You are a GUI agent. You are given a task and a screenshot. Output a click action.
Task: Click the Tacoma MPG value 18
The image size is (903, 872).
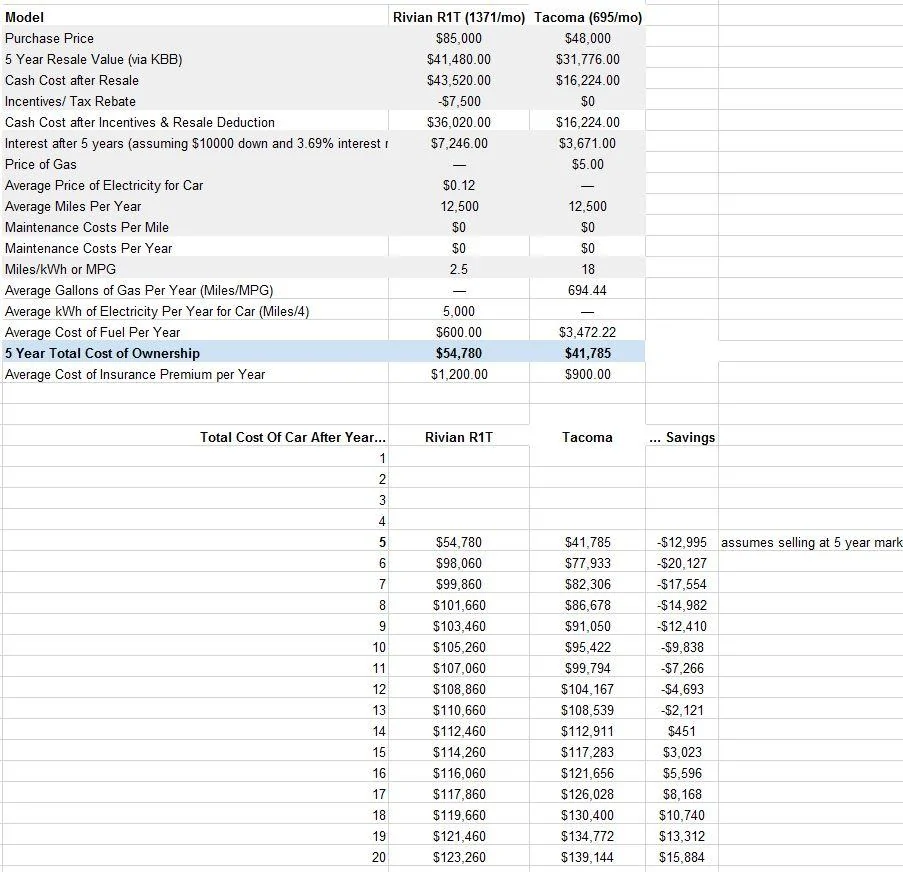tap(587, 270)
